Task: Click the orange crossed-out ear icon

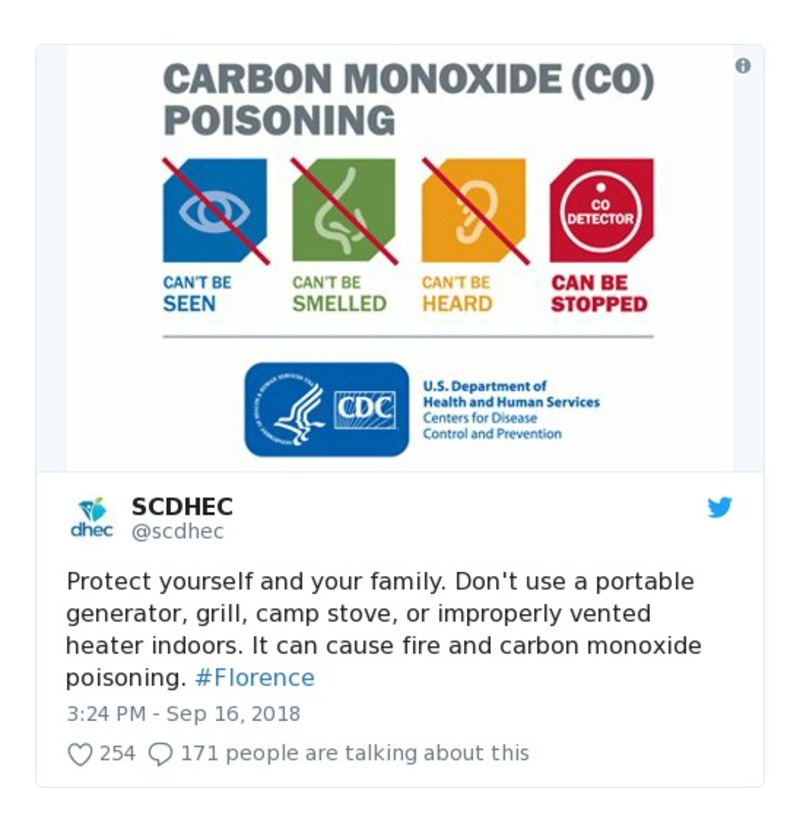Action: 473,210
